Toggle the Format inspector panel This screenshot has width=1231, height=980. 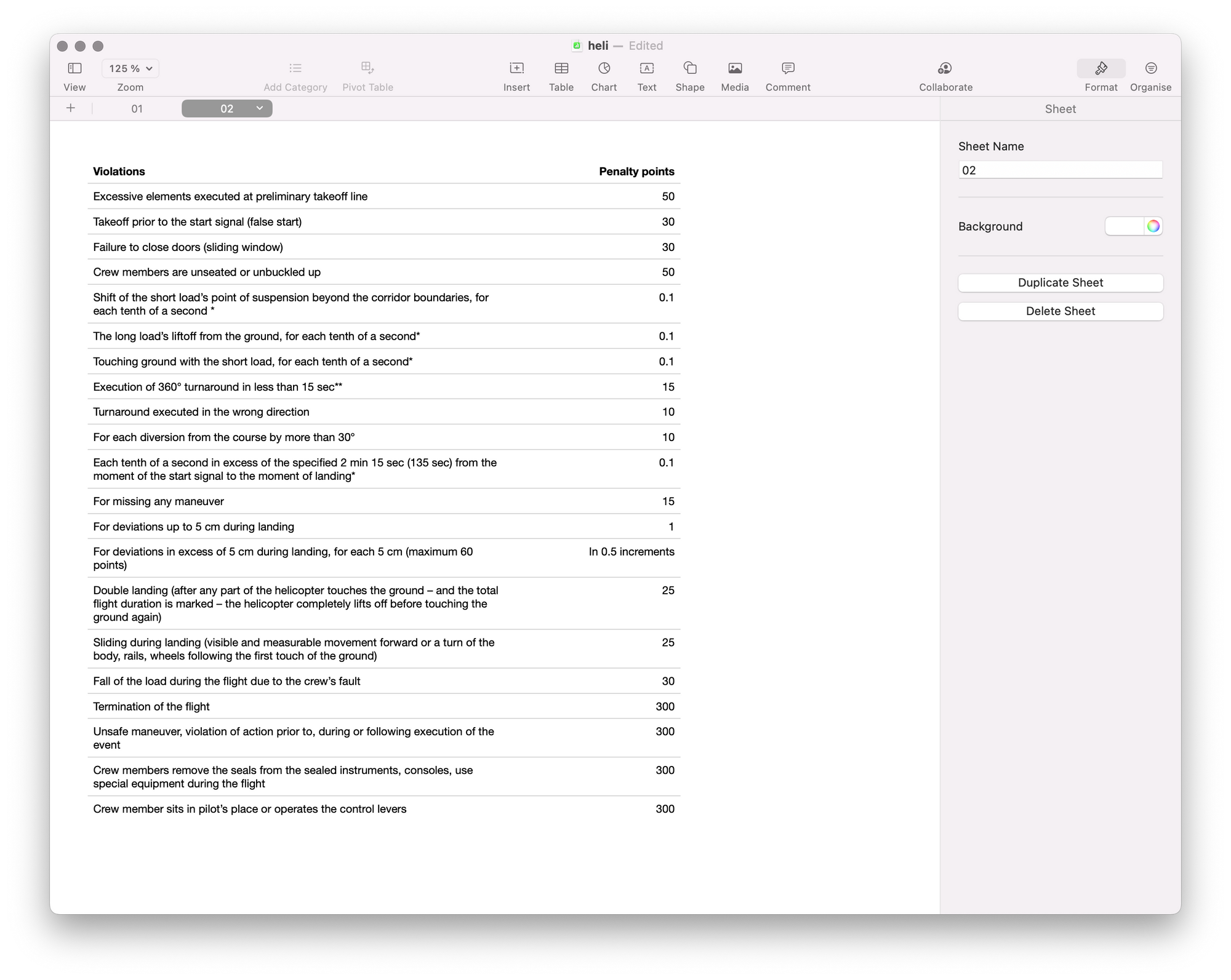(1101, 68)
